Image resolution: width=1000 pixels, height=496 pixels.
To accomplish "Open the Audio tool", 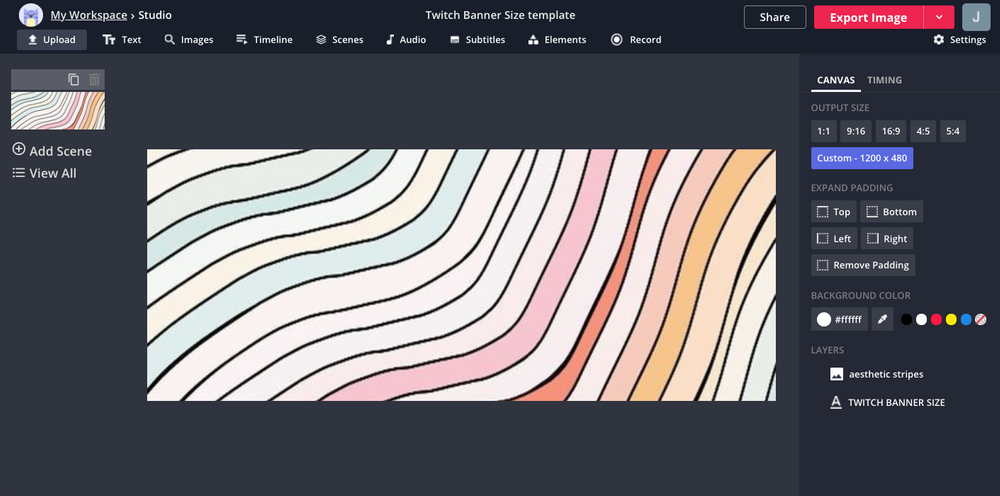I will (405, 40).
